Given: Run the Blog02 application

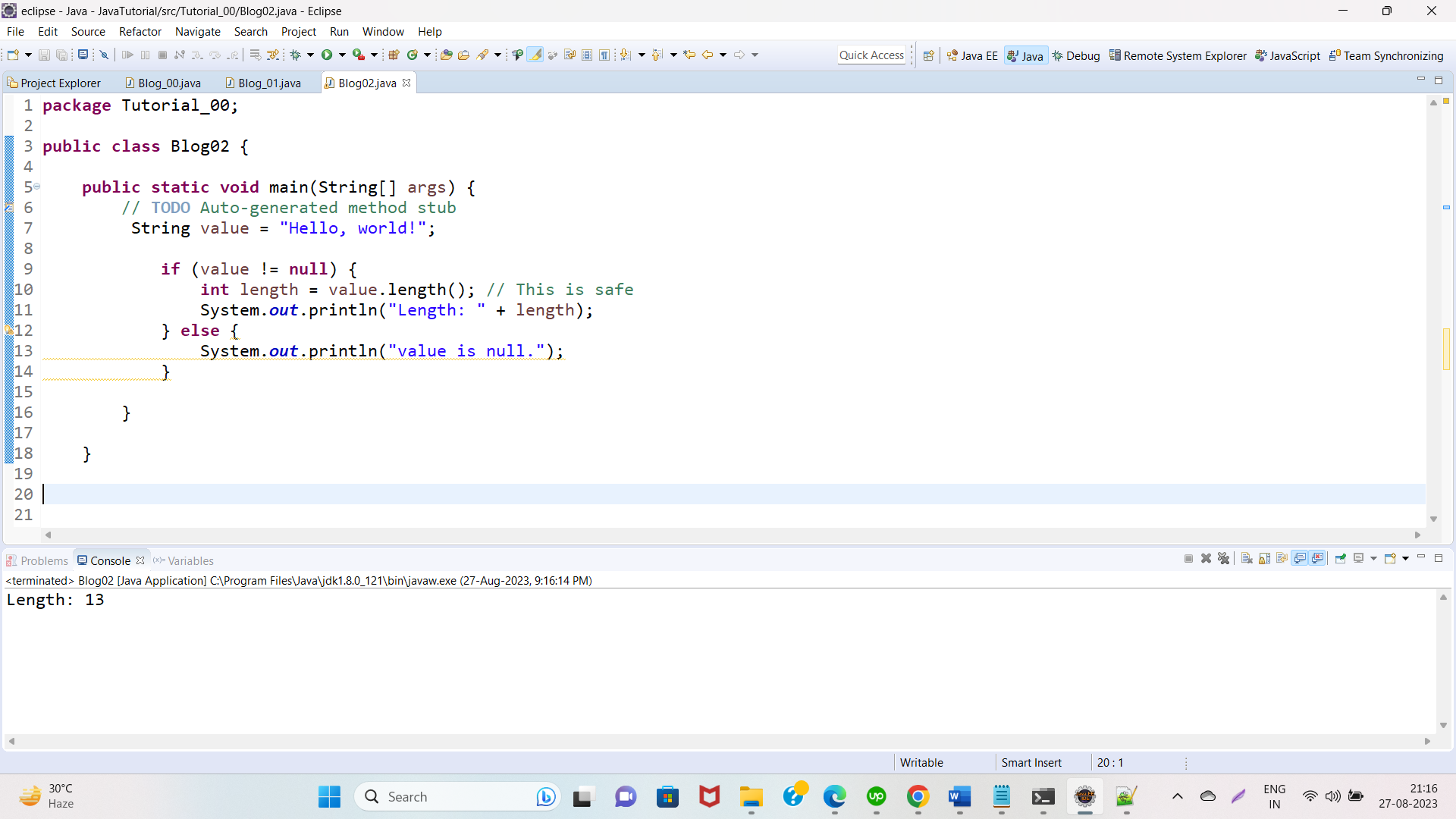Looking at the screenshot, I should (x=326, y=55).
